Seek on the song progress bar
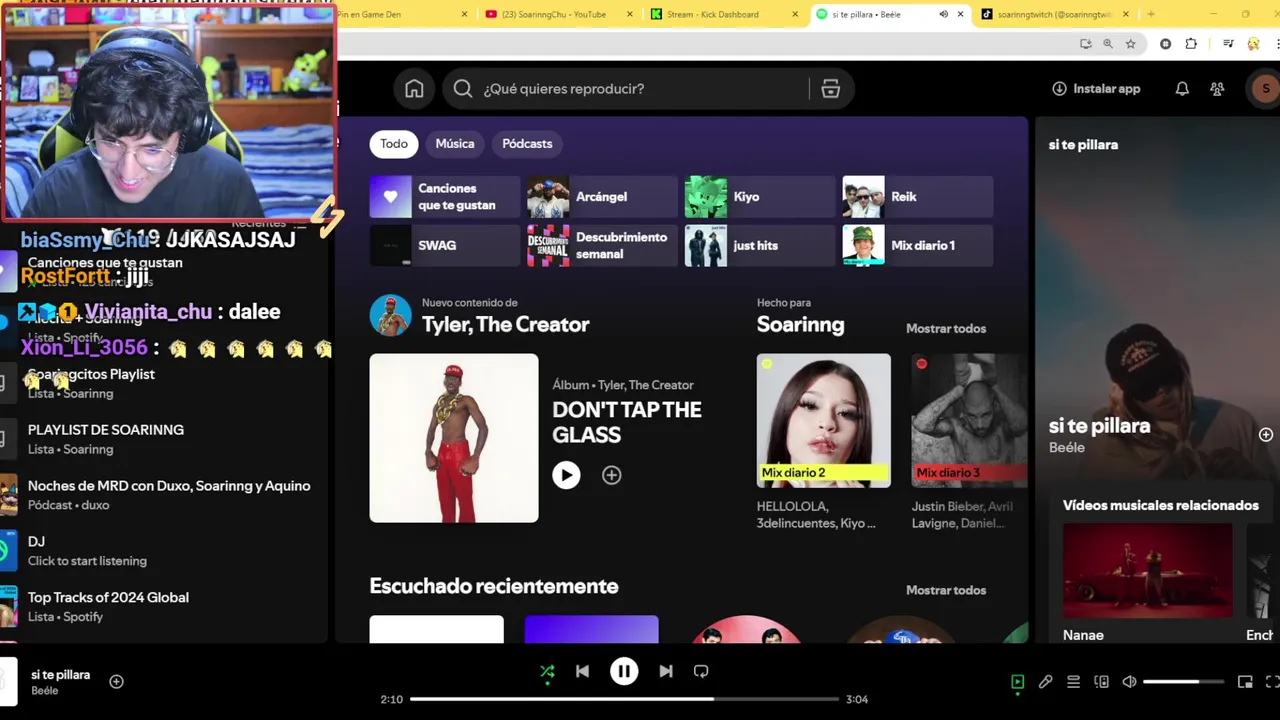 click(624, 699)
